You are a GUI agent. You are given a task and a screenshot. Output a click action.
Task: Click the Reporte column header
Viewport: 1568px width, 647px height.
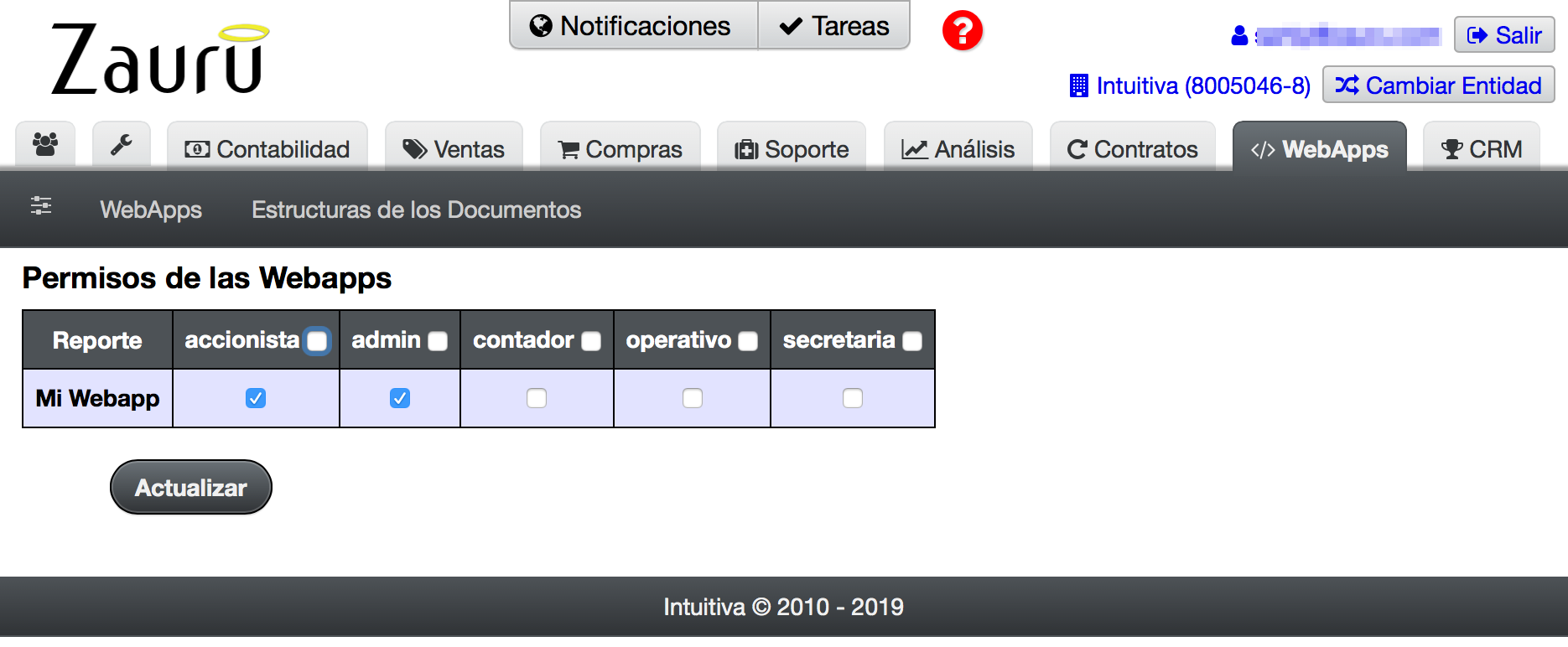pyautogui.click(x=97, y=340)
